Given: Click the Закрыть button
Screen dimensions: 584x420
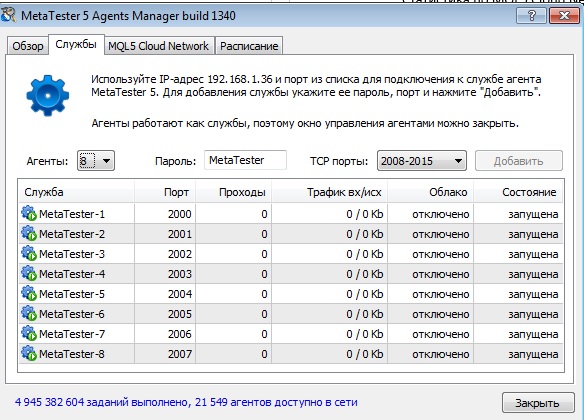Looking at the screenshot, I should click(538, 403).
